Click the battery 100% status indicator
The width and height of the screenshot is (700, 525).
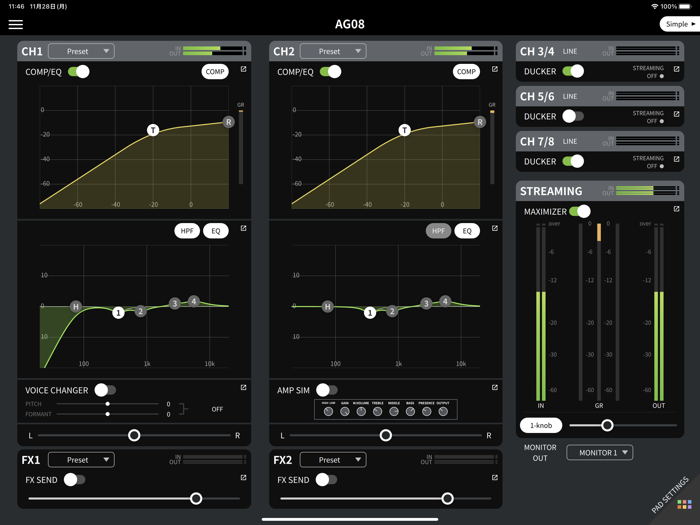click(675, 6)
